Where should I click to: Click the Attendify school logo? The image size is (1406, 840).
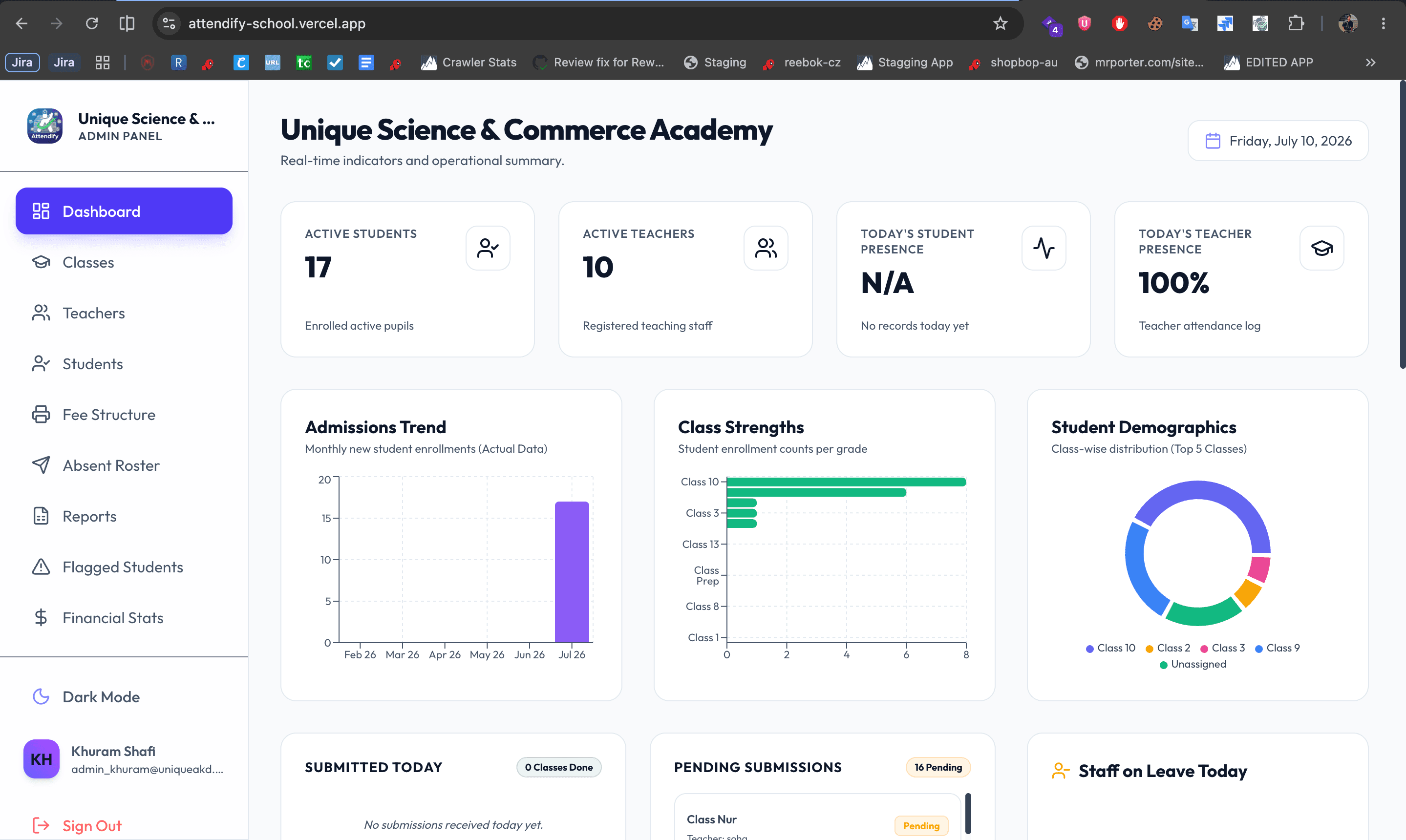coord(45,126)
